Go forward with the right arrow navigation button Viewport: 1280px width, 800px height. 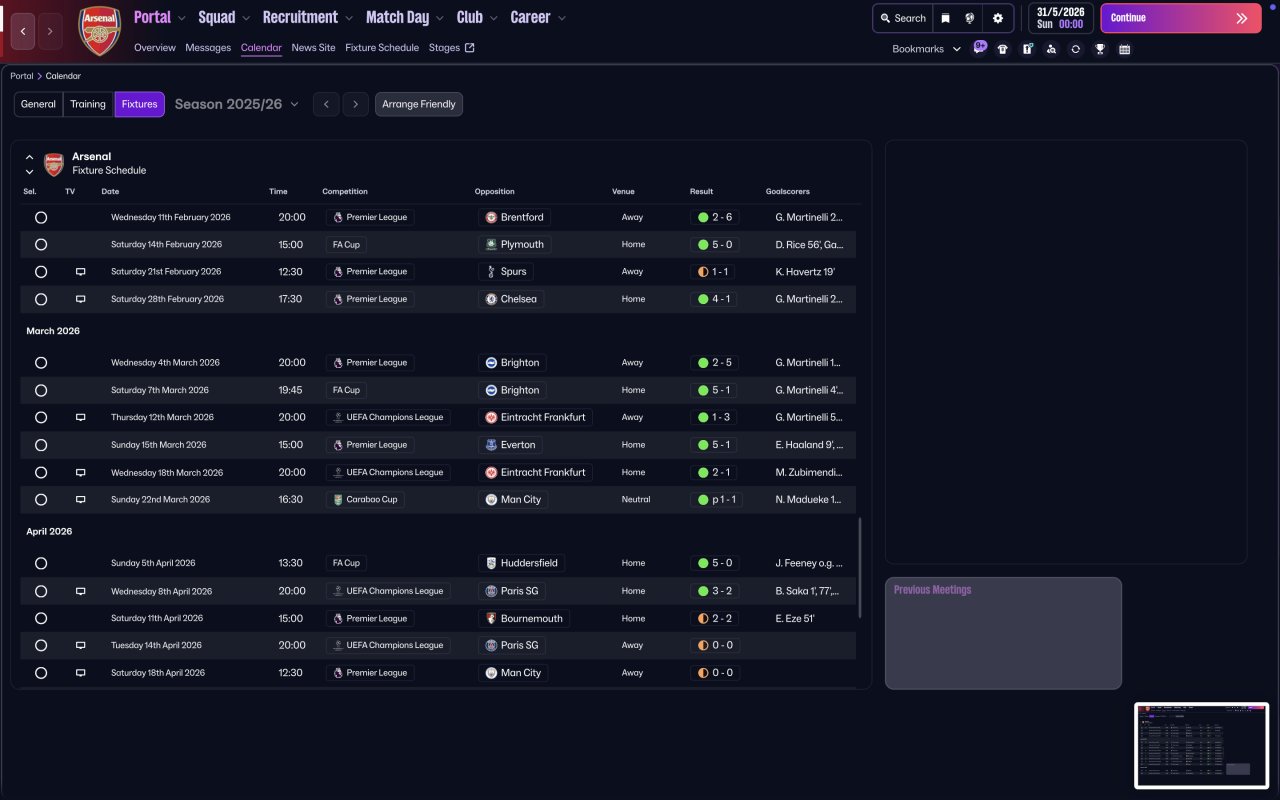point(50,31)
